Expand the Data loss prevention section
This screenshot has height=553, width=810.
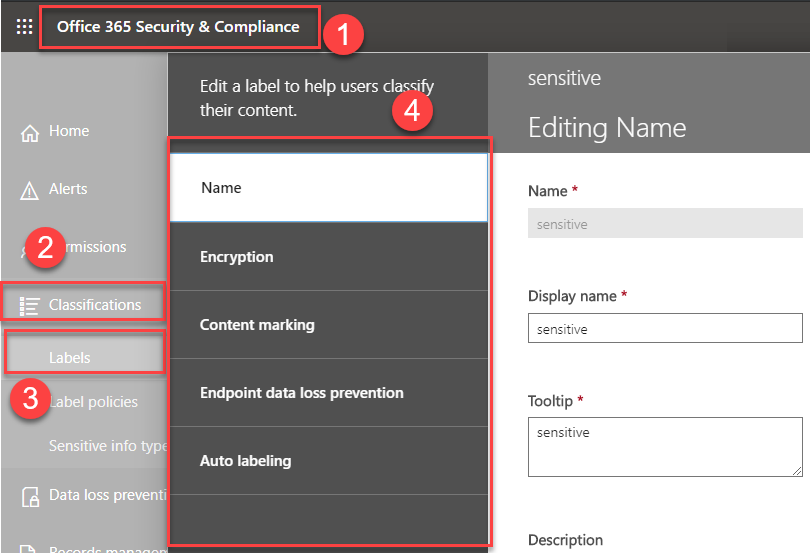pyautogui.click(x=105, y=494)
